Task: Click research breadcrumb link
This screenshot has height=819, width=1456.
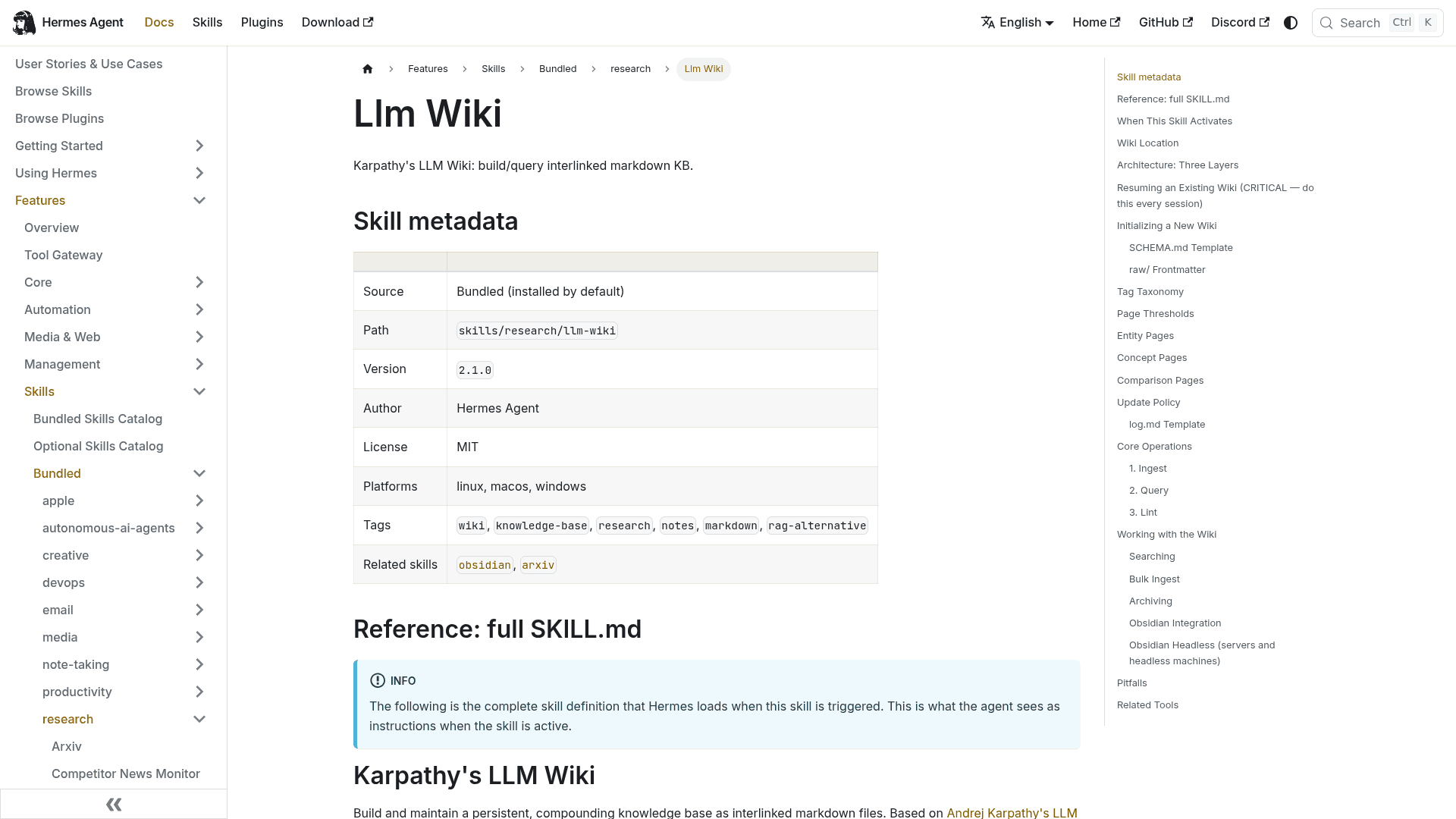Action: coord(630,69)
